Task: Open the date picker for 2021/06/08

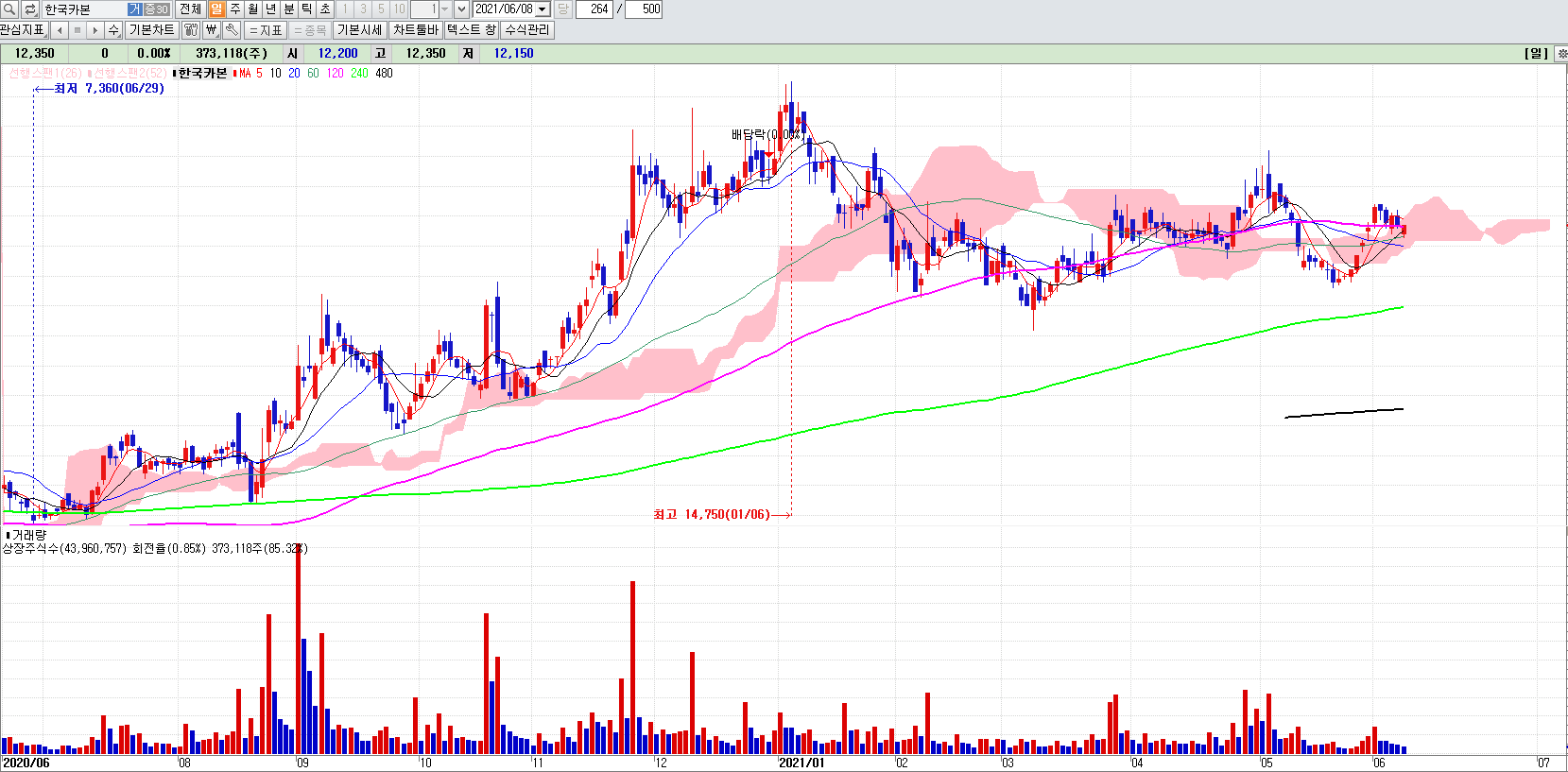Action: click(x=543, y=9)
